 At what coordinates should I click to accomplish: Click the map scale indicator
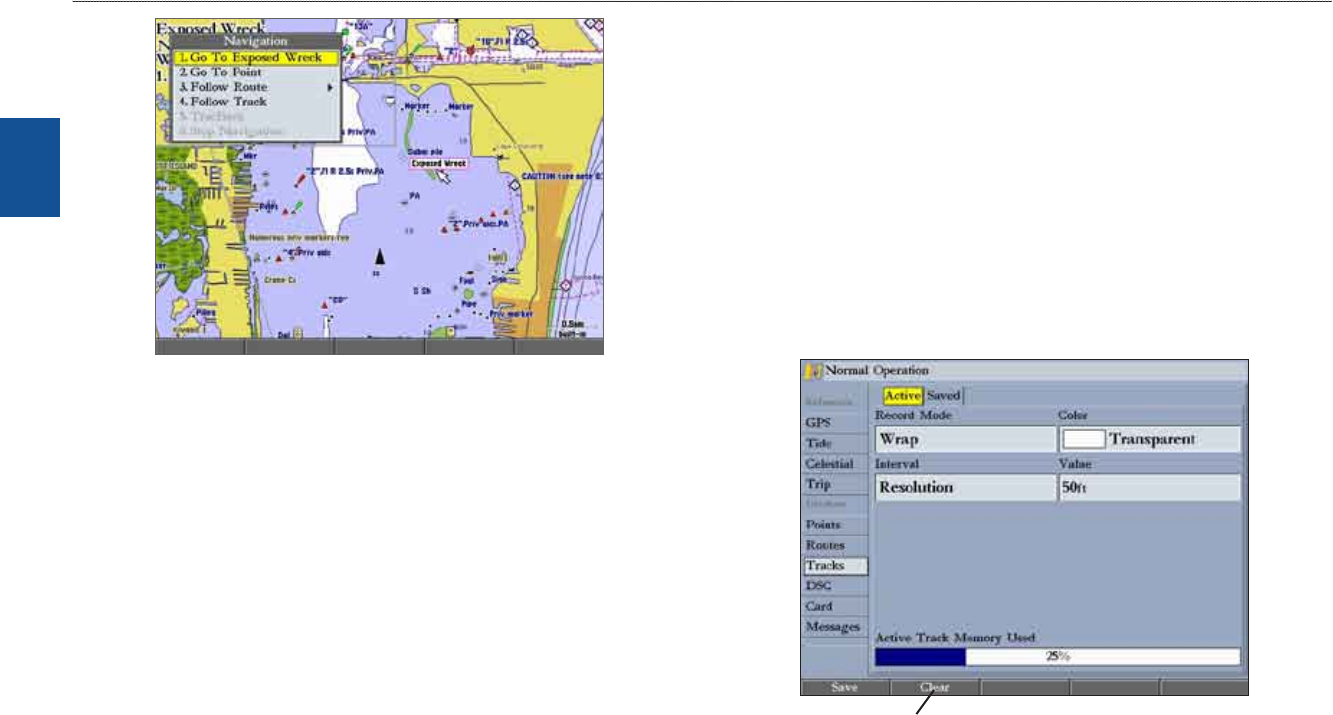pyautogui.click(x=573, y=327)
